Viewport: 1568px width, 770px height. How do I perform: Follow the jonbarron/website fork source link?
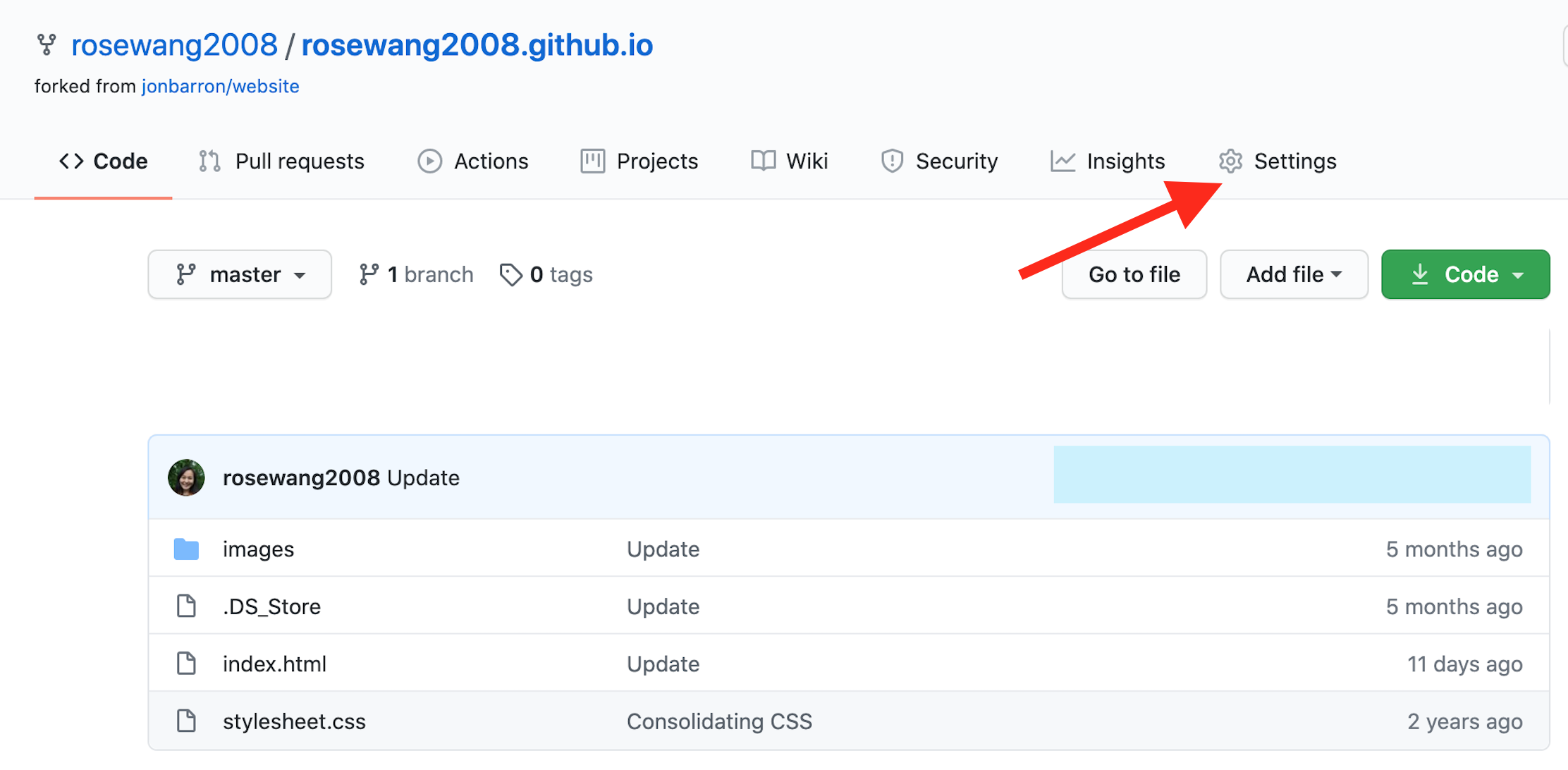(221, 86)
